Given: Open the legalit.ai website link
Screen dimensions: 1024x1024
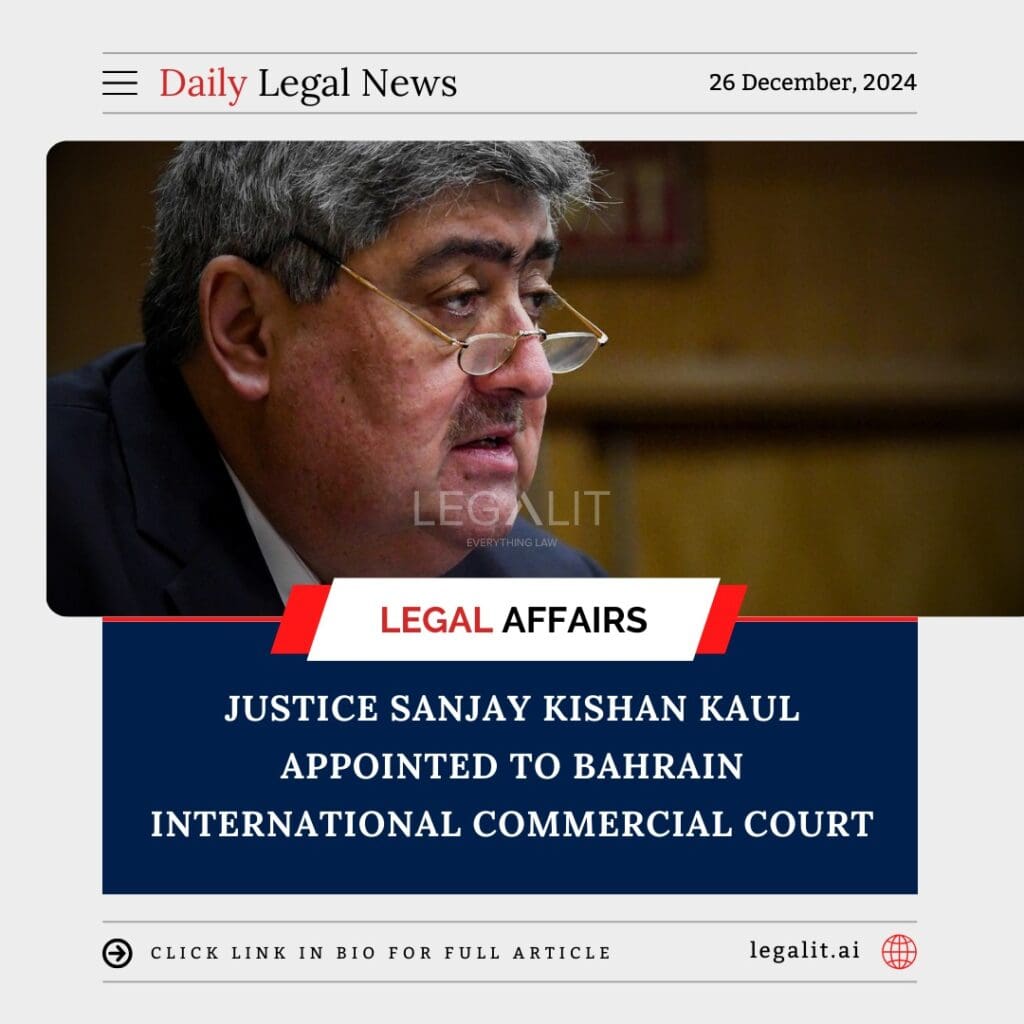Looking at the screenshot, I should 805,950.
